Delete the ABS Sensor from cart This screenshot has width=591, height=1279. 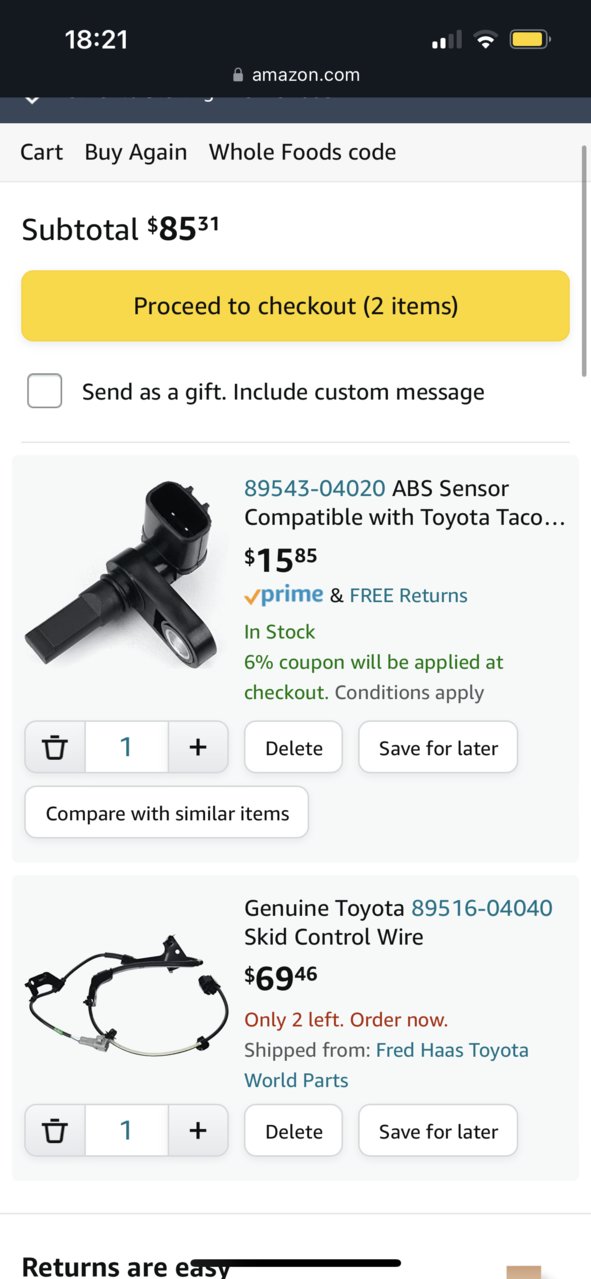click(x=294, y=748)
